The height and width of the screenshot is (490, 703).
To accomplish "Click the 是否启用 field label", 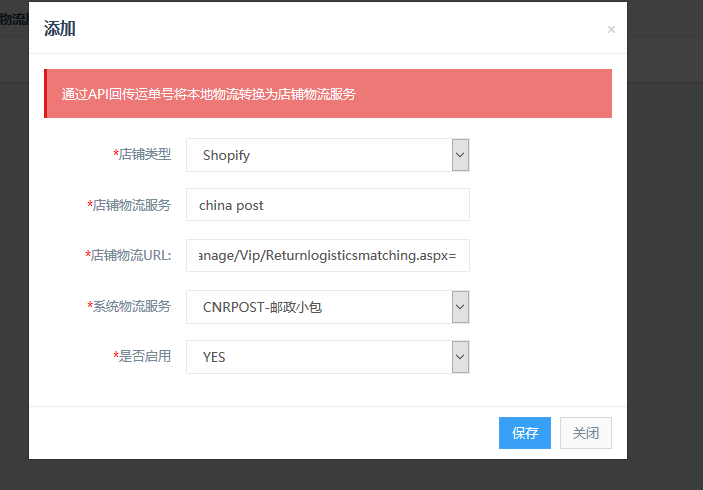I will click(x=142, y=357).
